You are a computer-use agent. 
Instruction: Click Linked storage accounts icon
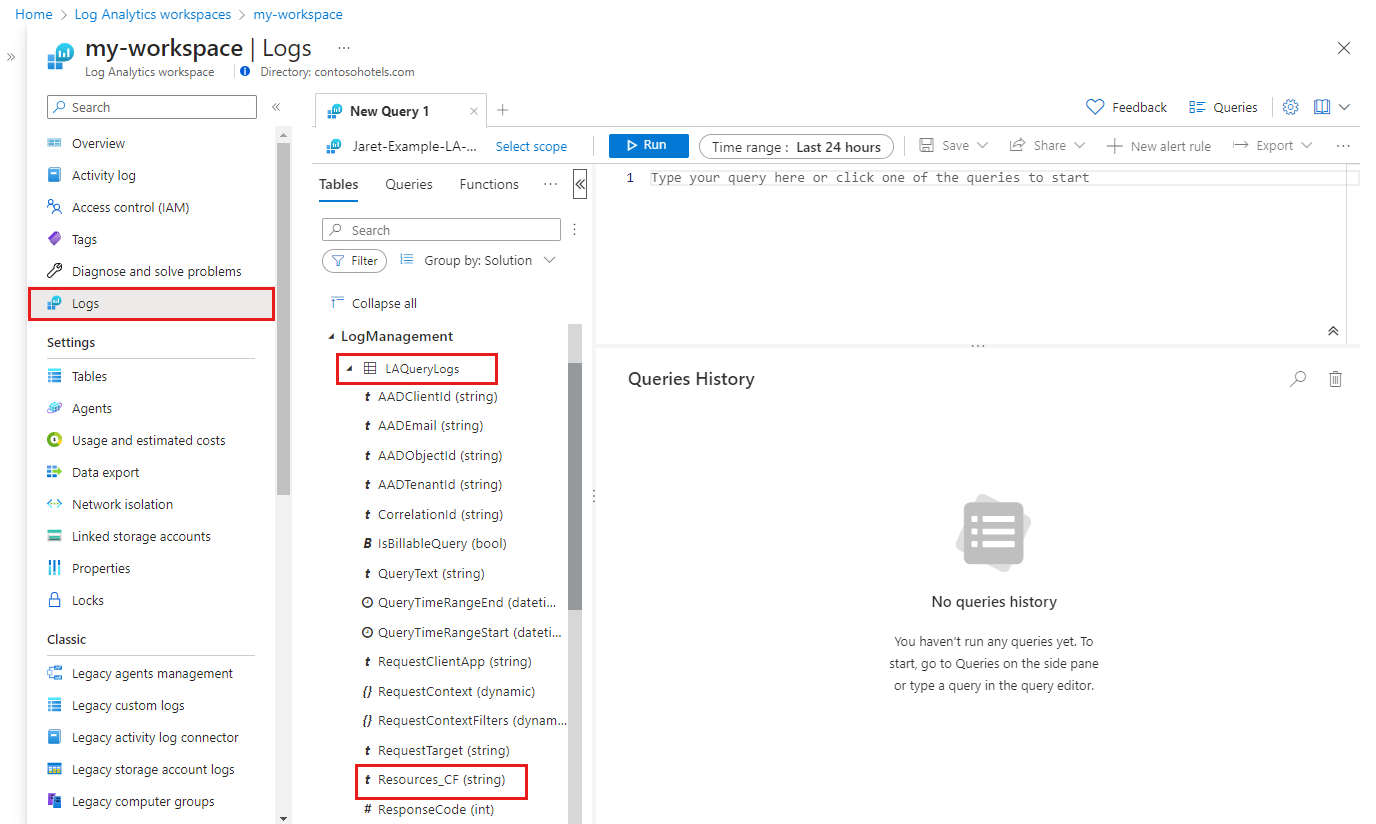[55, 536]
